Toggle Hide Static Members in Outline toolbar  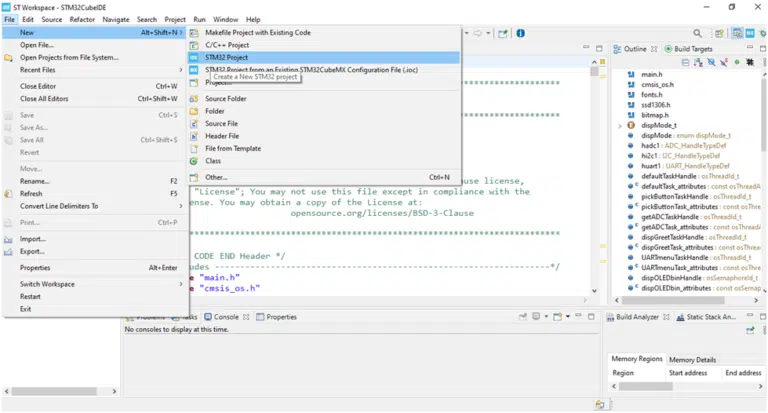(x=723, y=62)
